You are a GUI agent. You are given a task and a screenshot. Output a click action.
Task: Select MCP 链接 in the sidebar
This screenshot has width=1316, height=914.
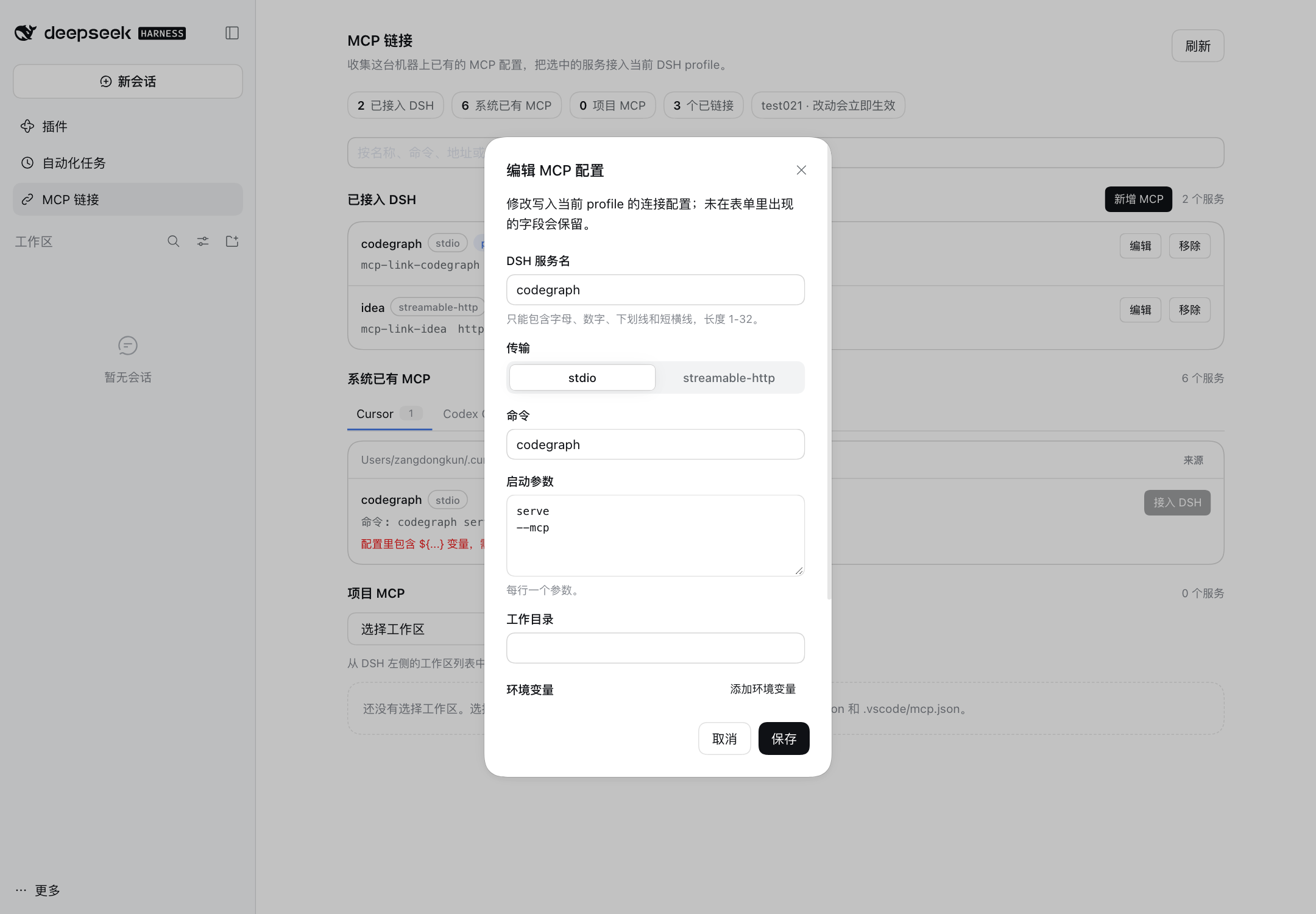128,199
